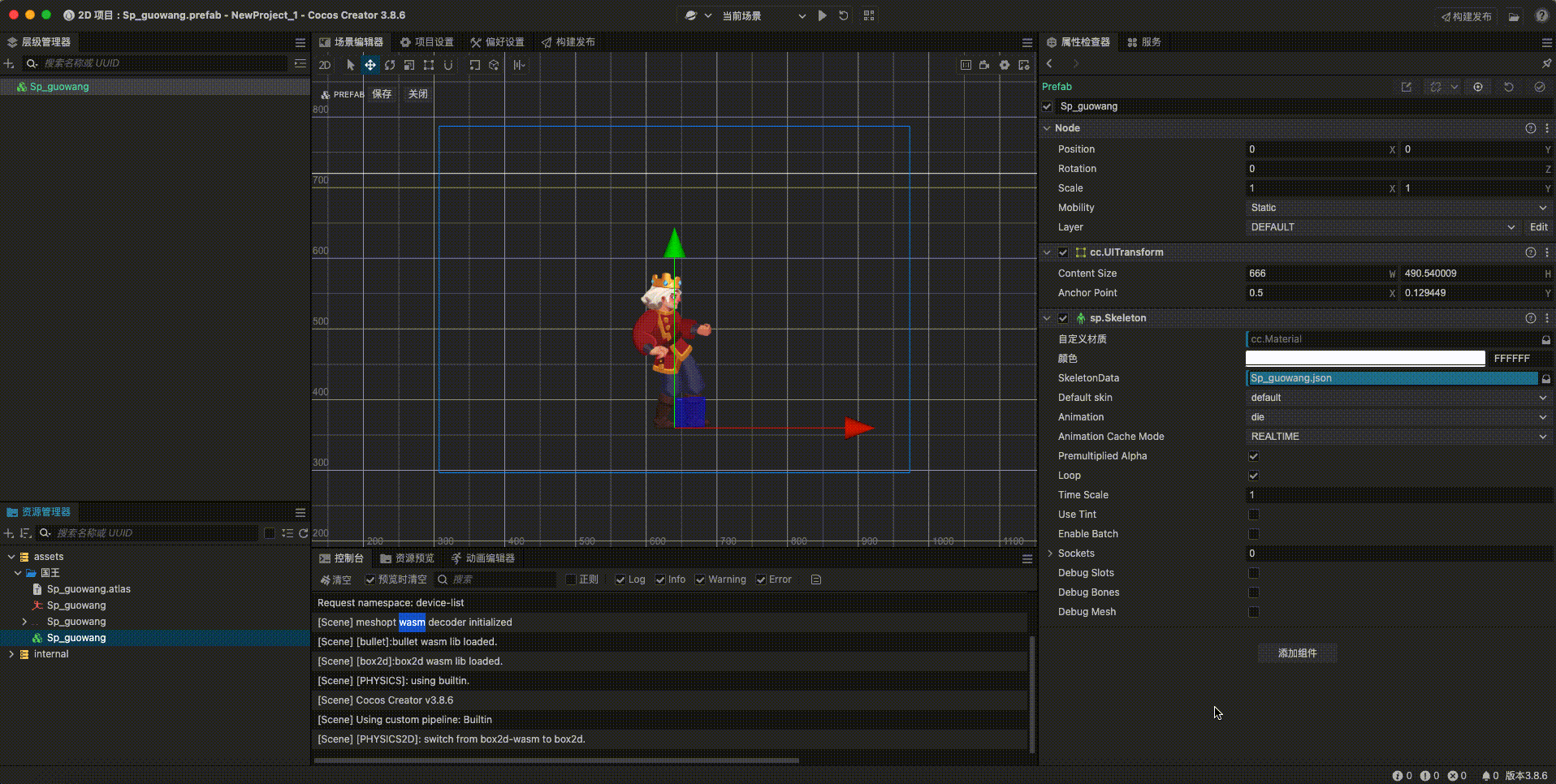Expand the internal folder in assets

pos(11,654)
